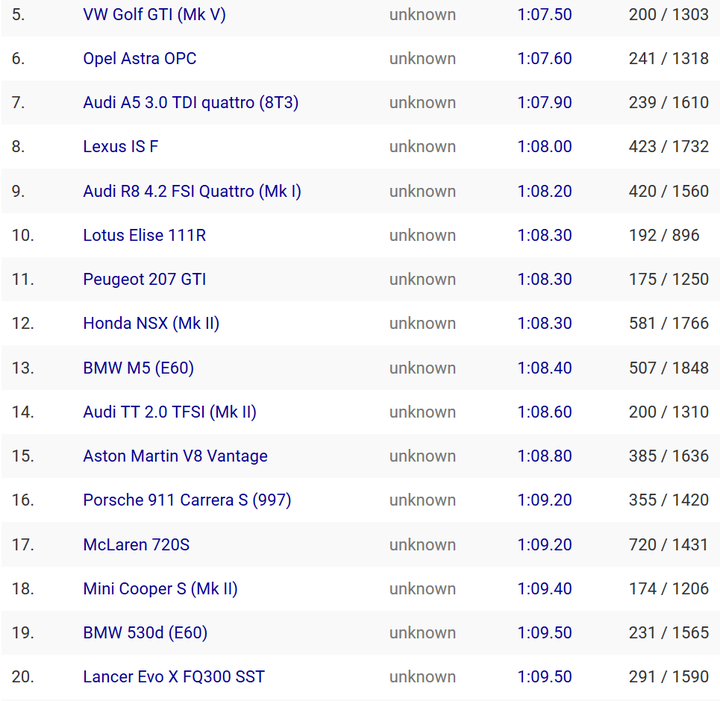Select power/weight value 174 / 1206
The height and width of the screenshot is (701, 720).
669,589
